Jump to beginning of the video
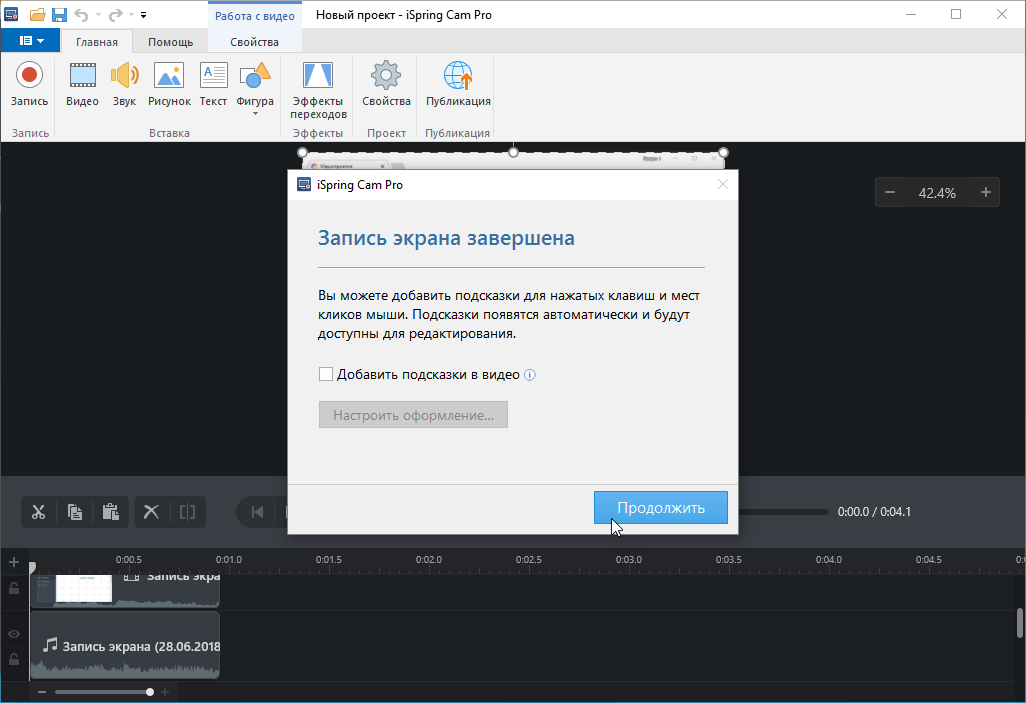The height and width of the screenshot is (703, 1026). [x=258, y=512]
